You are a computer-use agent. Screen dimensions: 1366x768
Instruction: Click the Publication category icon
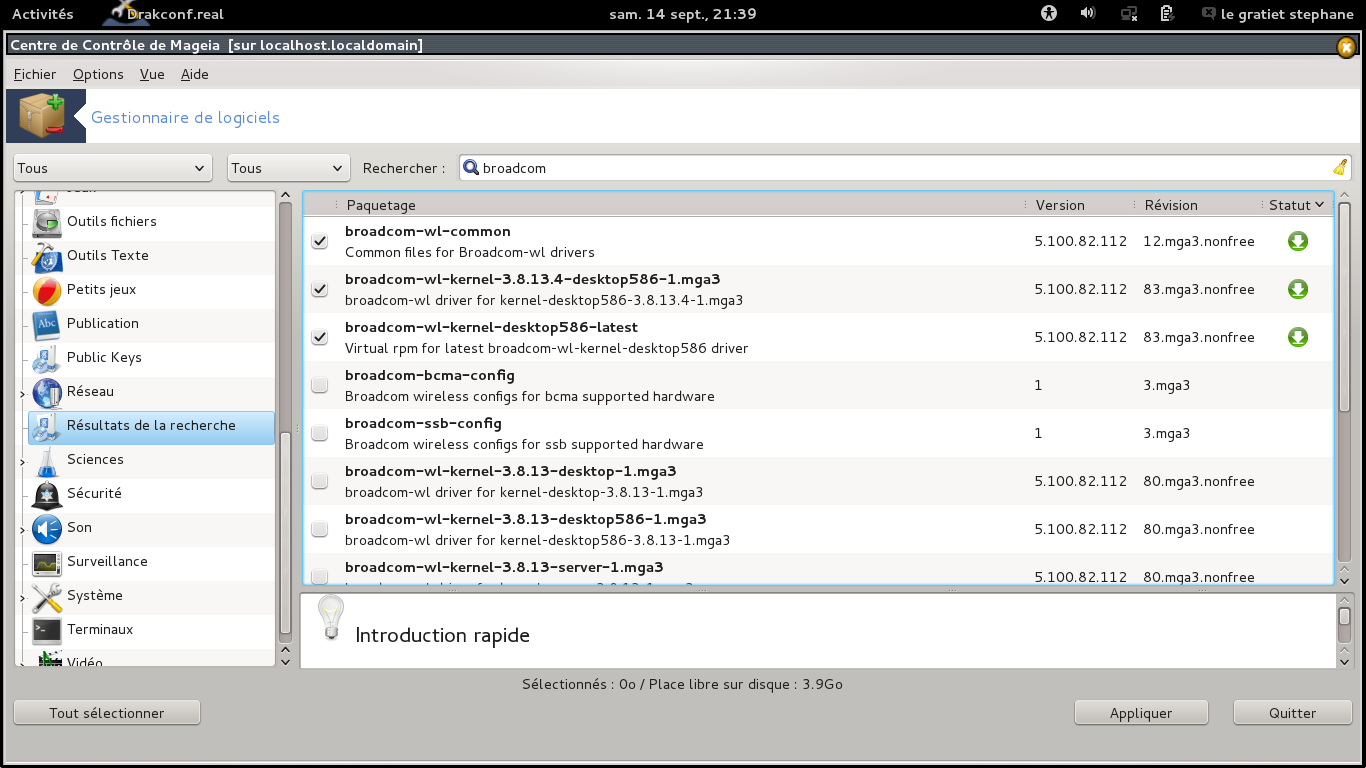(47, 324)
